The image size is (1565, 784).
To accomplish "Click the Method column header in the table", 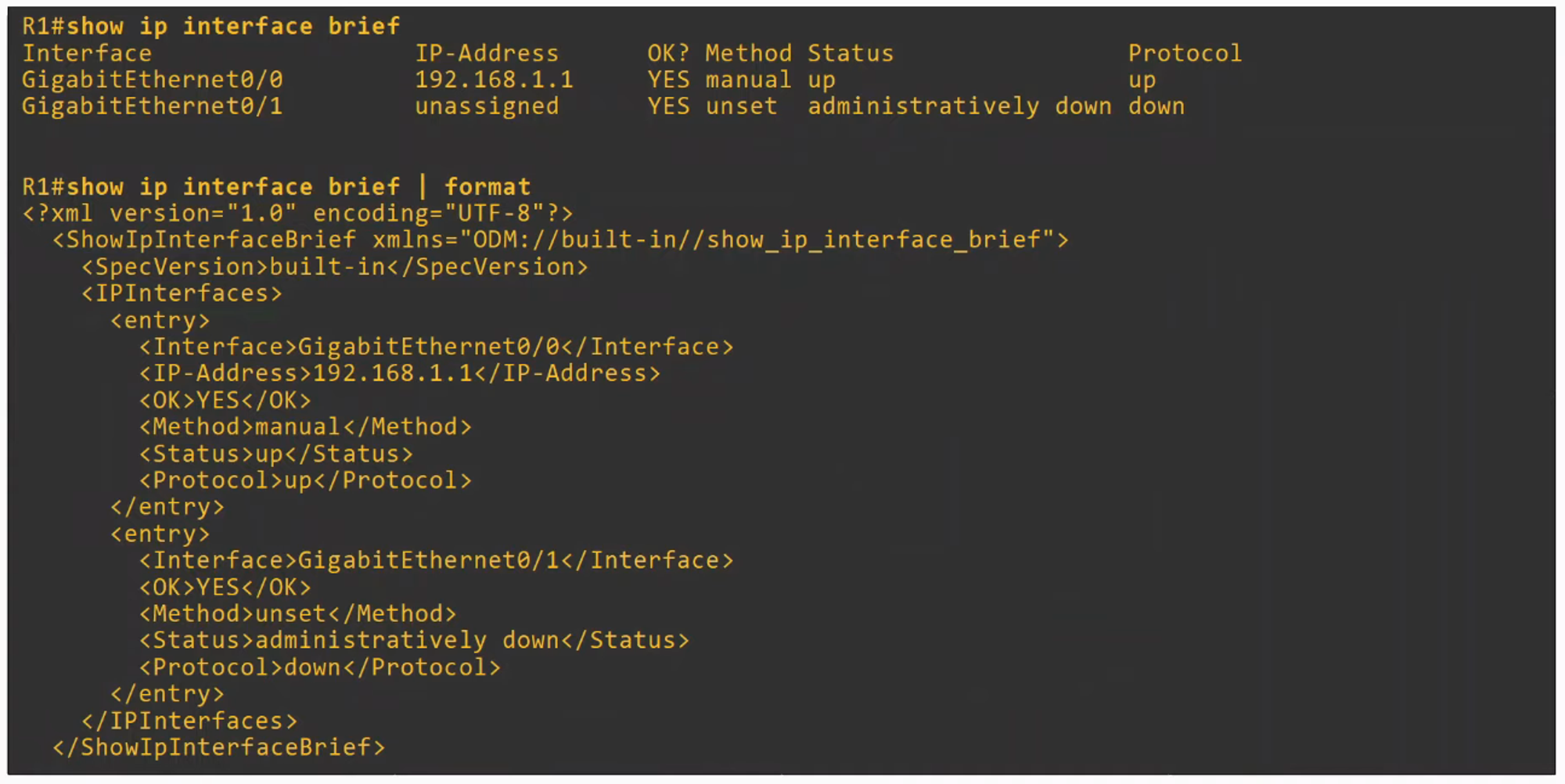I will tap(747, 53).
